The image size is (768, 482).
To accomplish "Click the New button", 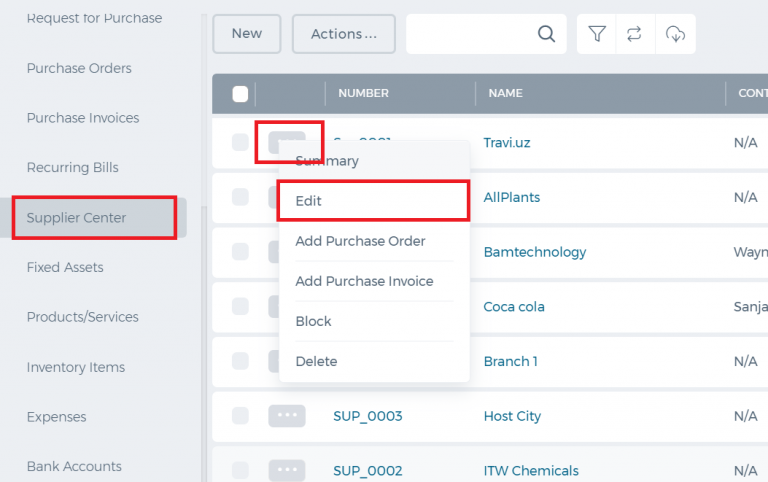I will [247, 34].
